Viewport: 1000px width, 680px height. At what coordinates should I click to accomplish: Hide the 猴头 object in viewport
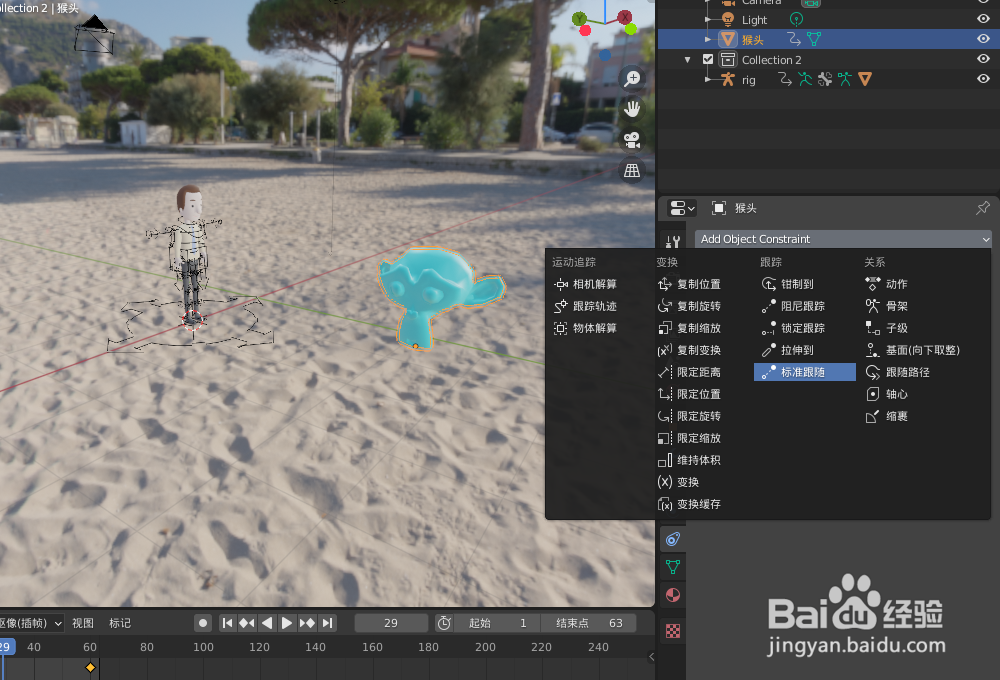(x=983, y=39)
